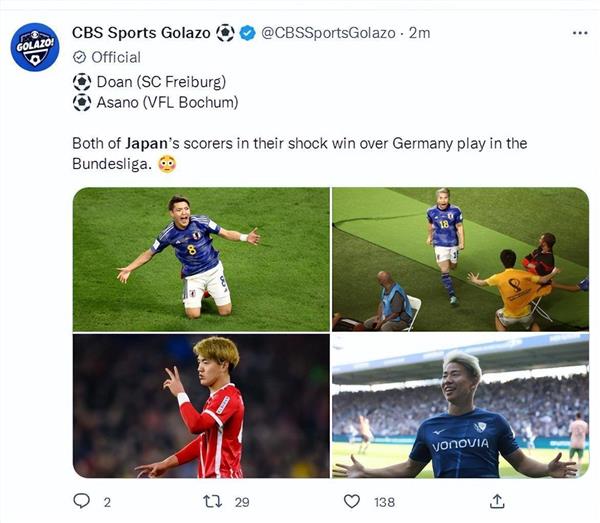Open the 2m timestamp link

[x=419, y=33]
